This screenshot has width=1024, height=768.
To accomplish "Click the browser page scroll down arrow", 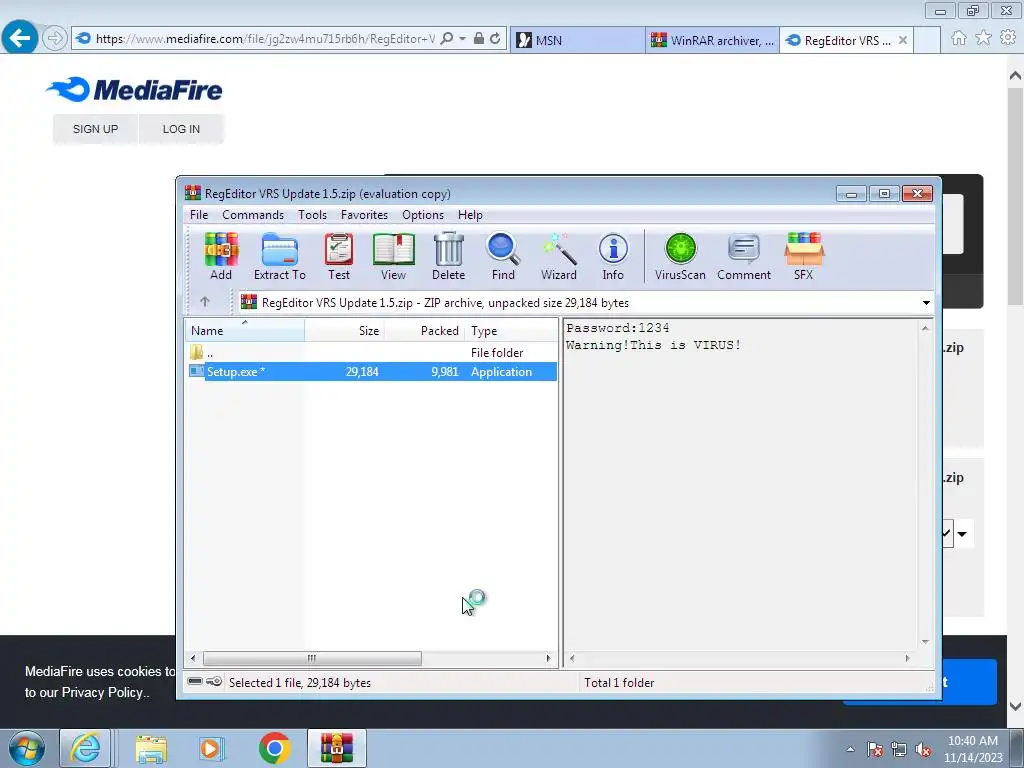I will [1016, 707].
